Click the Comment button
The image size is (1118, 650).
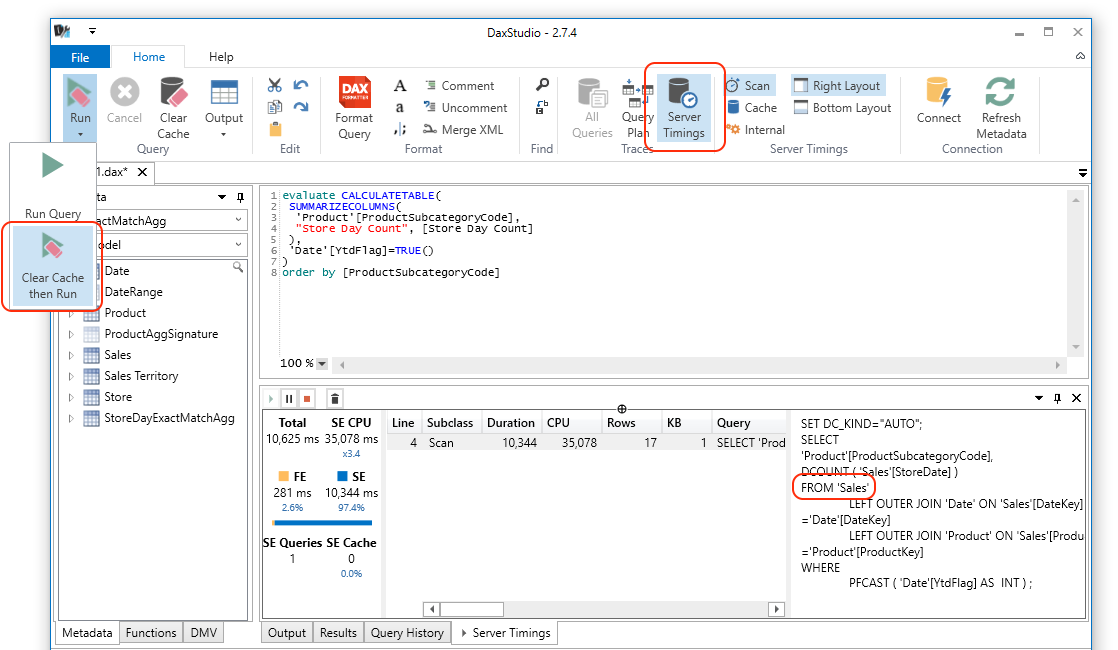point(459,86)
